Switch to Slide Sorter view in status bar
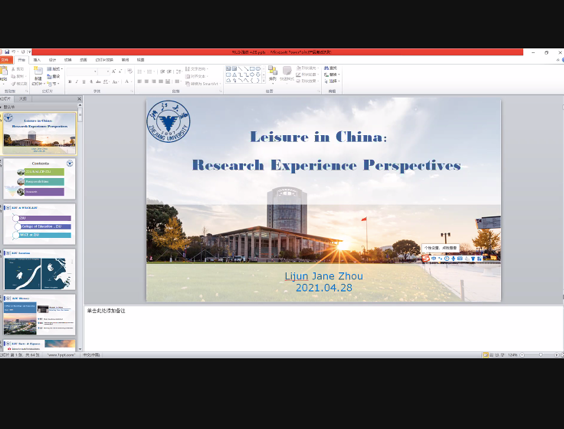Image resolution: width=564 pixels, height=429 pixels. click(491, 355)
